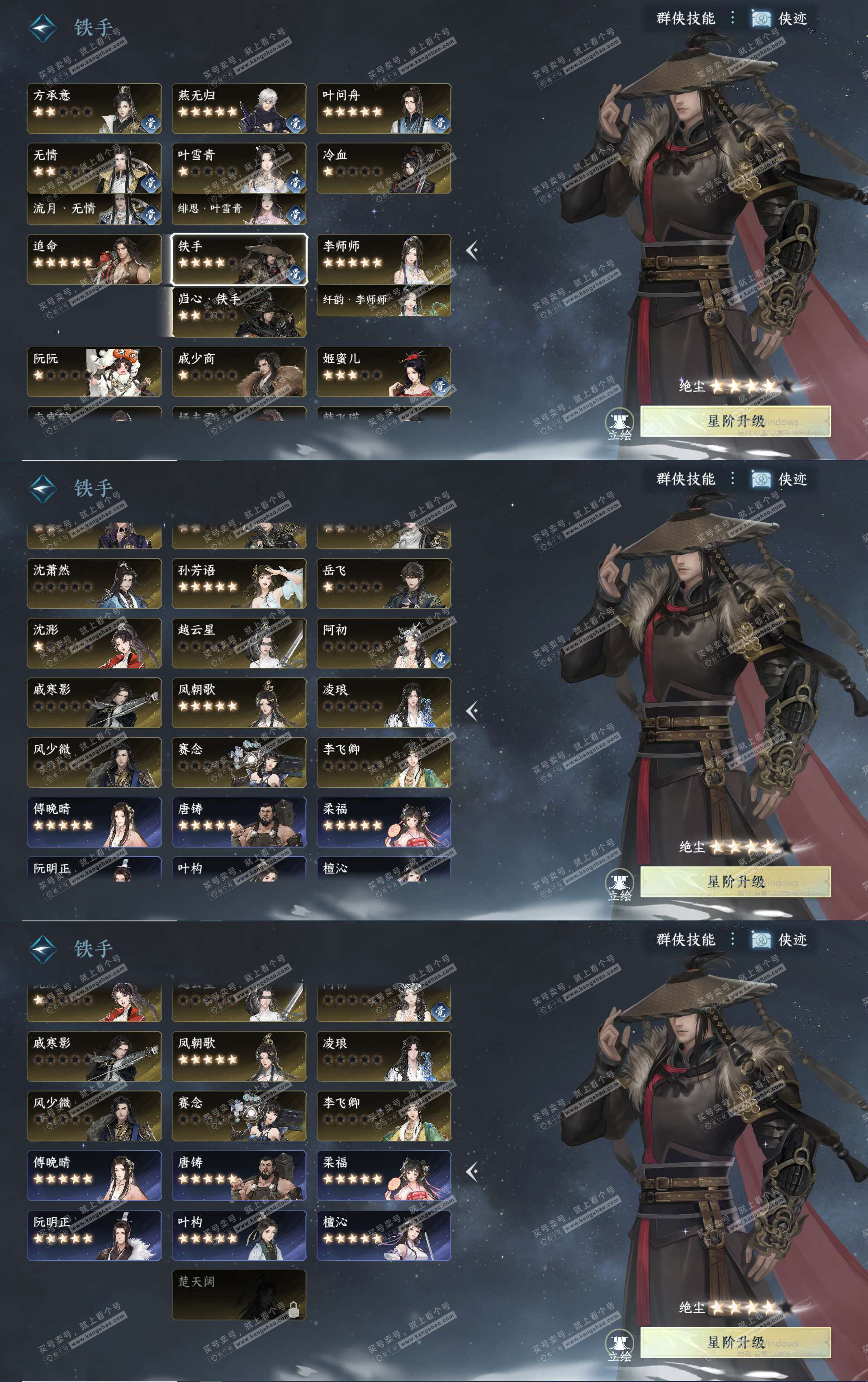
Task: Tap the 觉 badge on 方承意's card
Action: (150, 123)
